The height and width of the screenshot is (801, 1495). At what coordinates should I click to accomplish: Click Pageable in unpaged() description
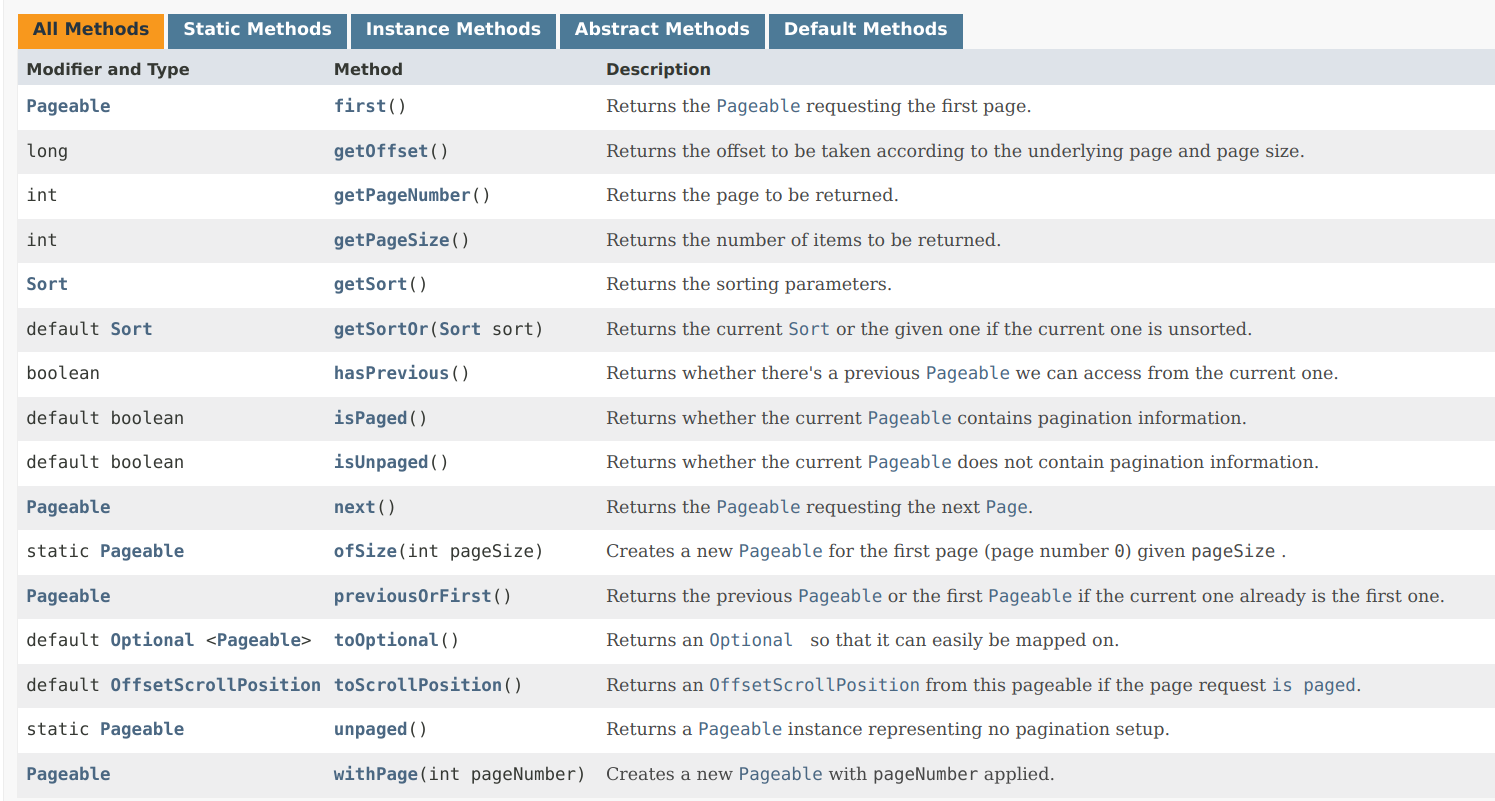pyautogui.click(x=740, y=729)
